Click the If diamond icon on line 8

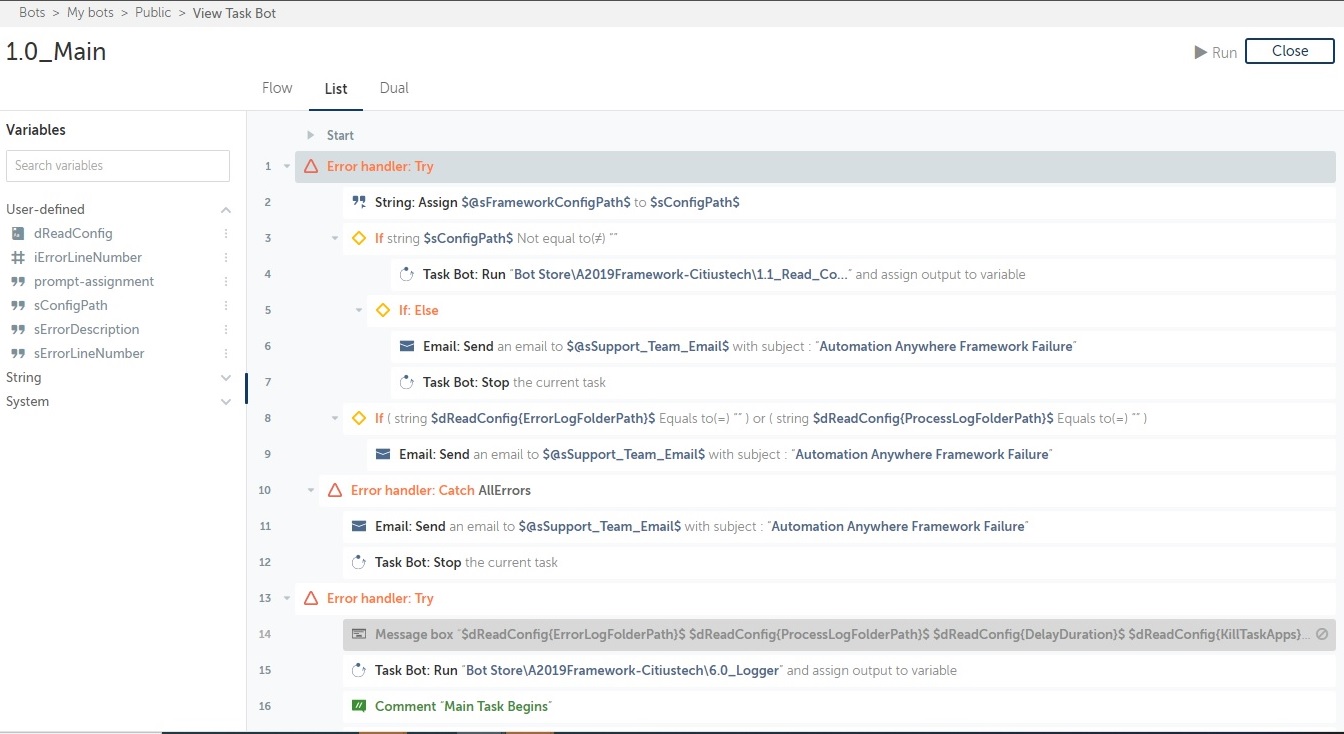[359, 418]
